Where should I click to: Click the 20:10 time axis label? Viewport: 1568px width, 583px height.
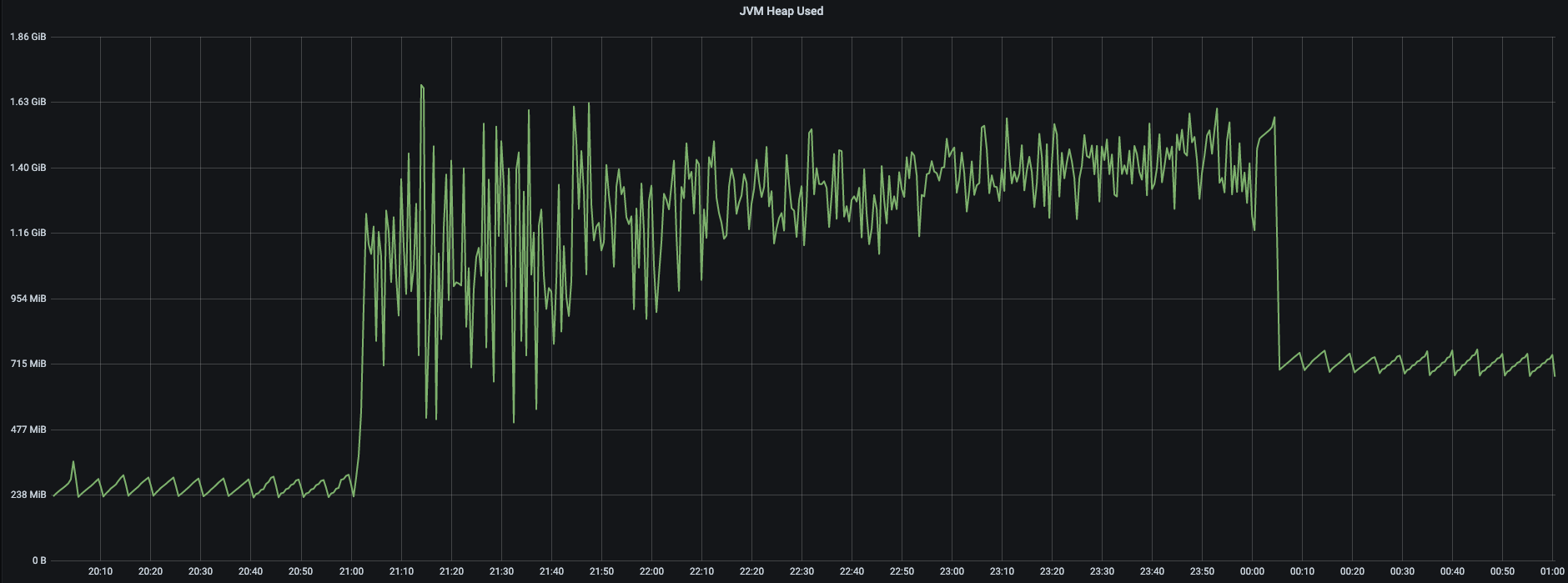tap(100, 571)
